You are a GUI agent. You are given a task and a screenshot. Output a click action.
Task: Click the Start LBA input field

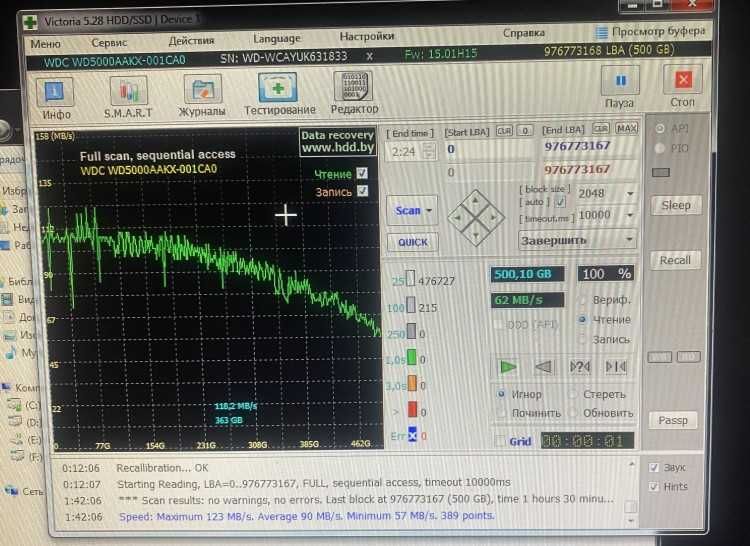coord(489,149)
